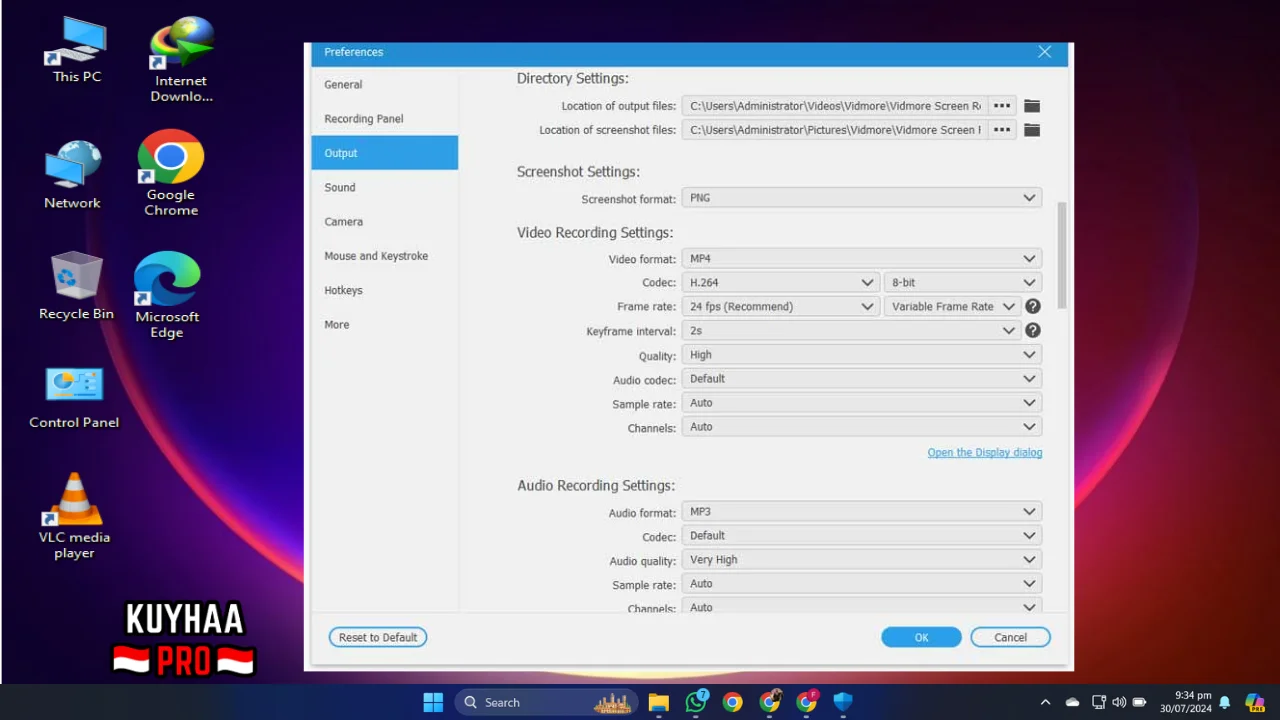Switch to Recording Panel preferences tab
1280x720 pixels.
[x=385, y=119]
